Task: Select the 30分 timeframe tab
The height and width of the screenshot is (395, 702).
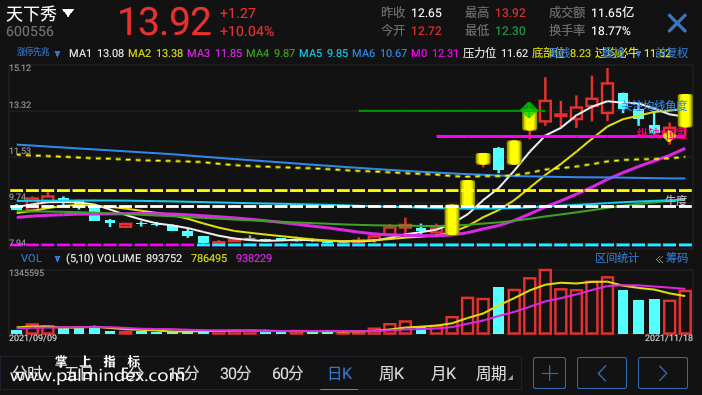Action: click(x=235, y=373)
